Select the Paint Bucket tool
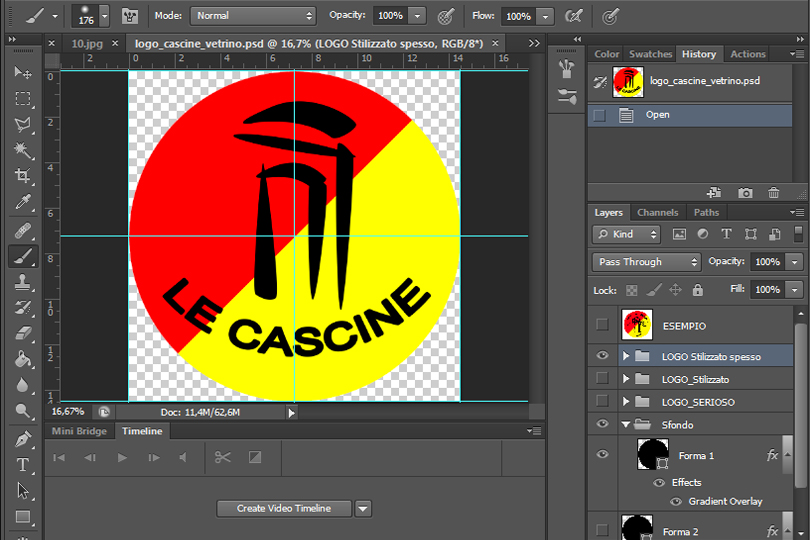The height and width of the screenshot is (540, 810). tap(22, 359)
